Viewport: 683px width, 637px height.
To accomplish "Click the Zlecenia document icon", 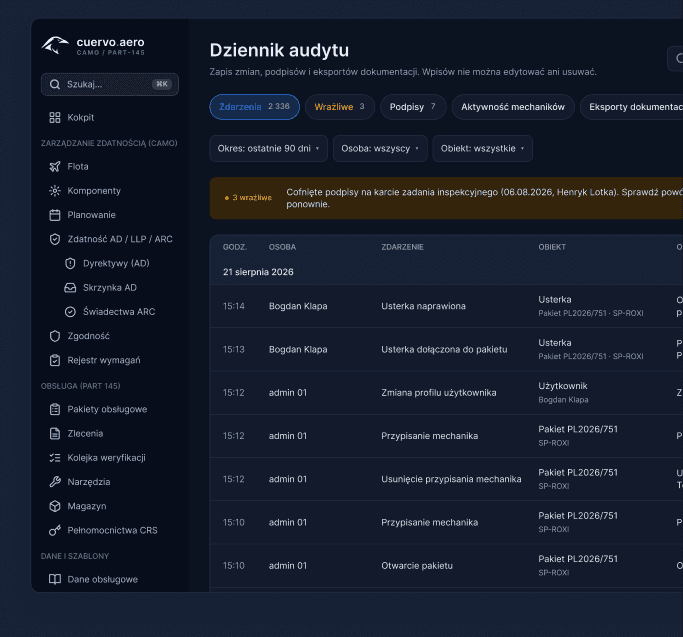I will tap(55, 434).
